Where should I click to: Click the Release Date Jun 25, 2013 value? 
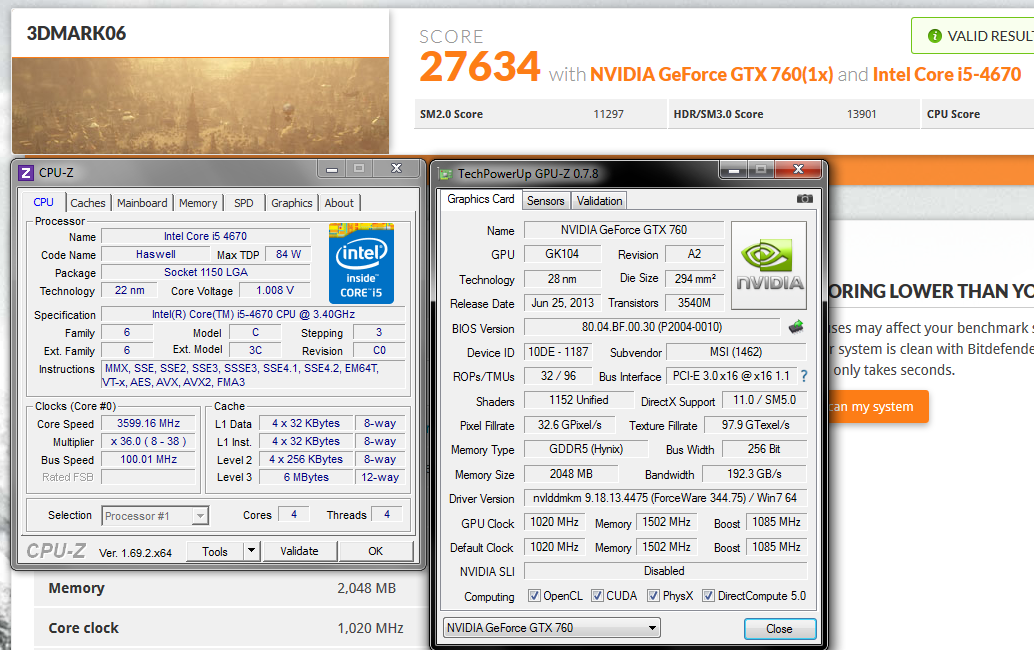coord(563,303)
